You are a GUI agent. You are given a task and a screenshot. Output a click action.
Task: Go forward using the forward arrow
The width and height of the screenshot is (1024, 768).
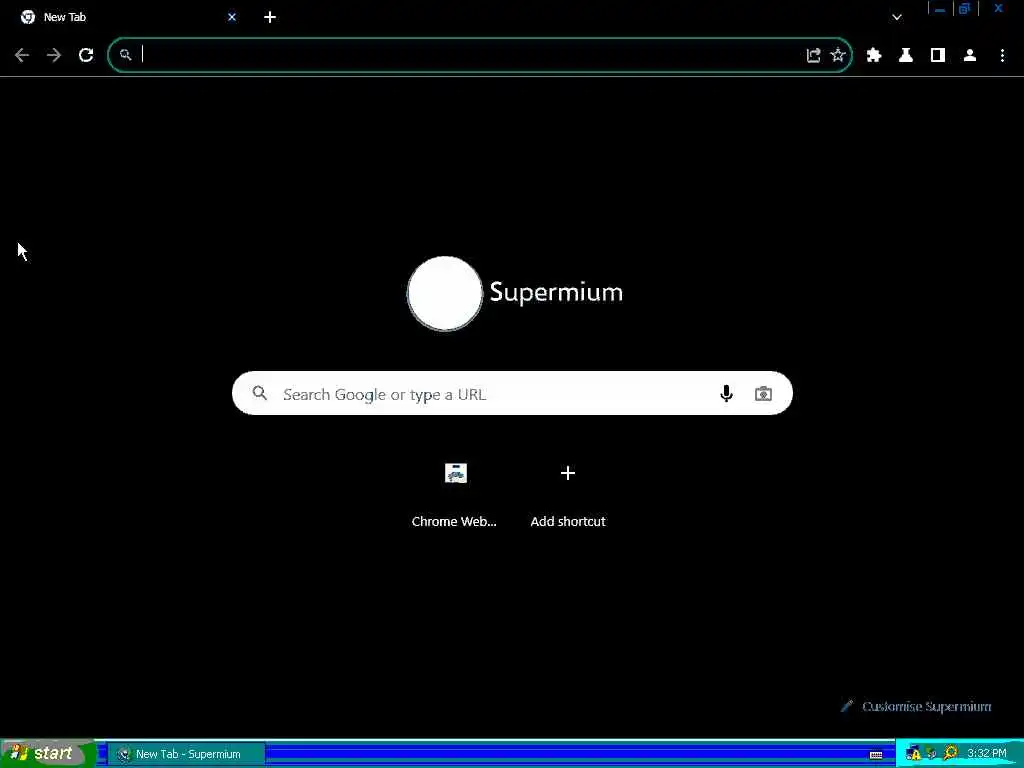[x=54, y=56]
